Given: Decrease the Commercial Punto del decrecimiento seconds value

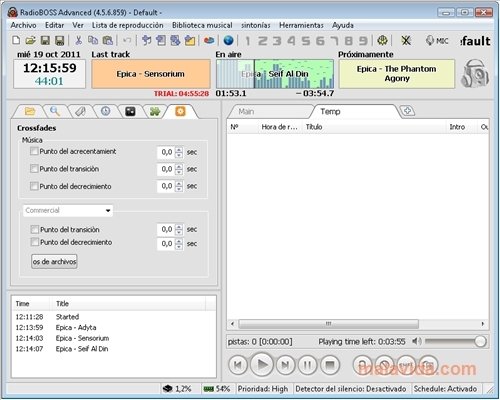Looking at the screenshot, I should pos(179,247).
